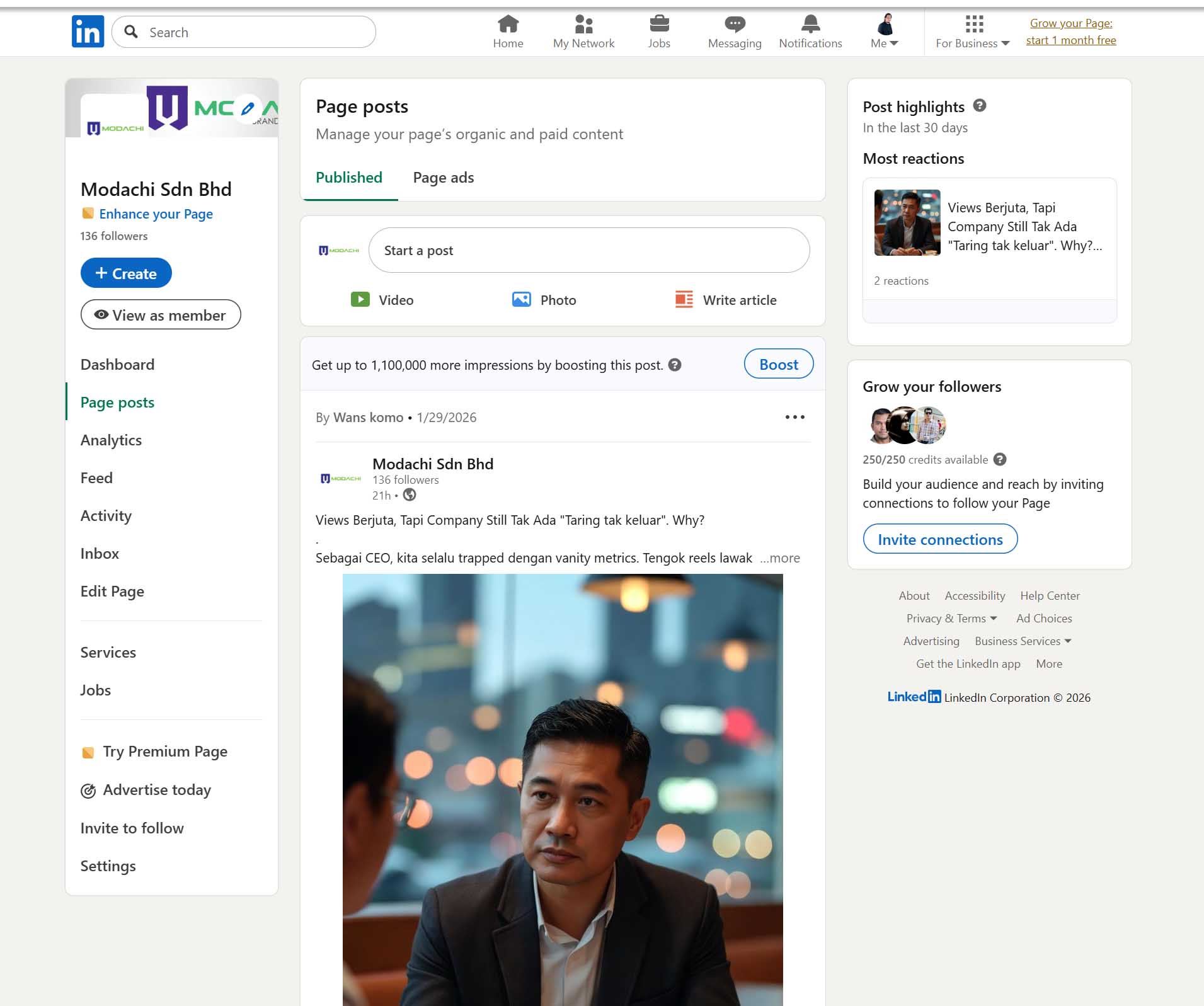The image size is (1204, 1006).
Task: Select the Write article icon
Action: pos(682,300)
